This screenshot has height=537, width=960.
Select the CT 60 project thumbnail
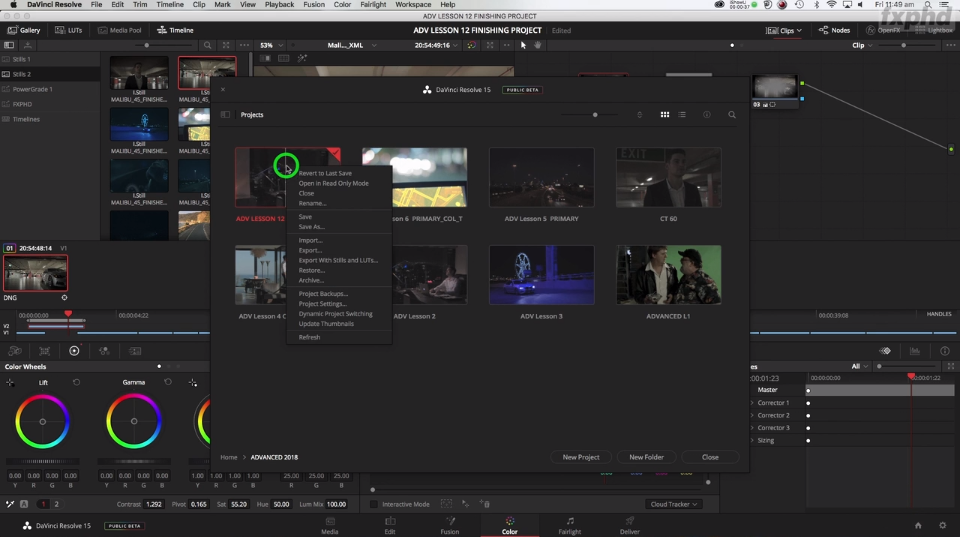coord(669,177)
